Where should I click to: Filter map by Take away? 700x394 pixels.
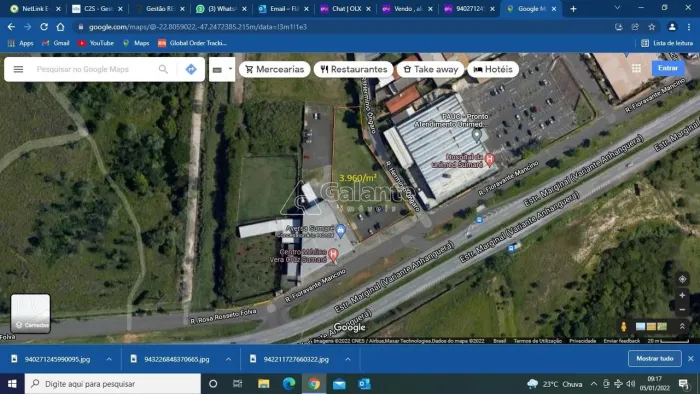(431, 69)
